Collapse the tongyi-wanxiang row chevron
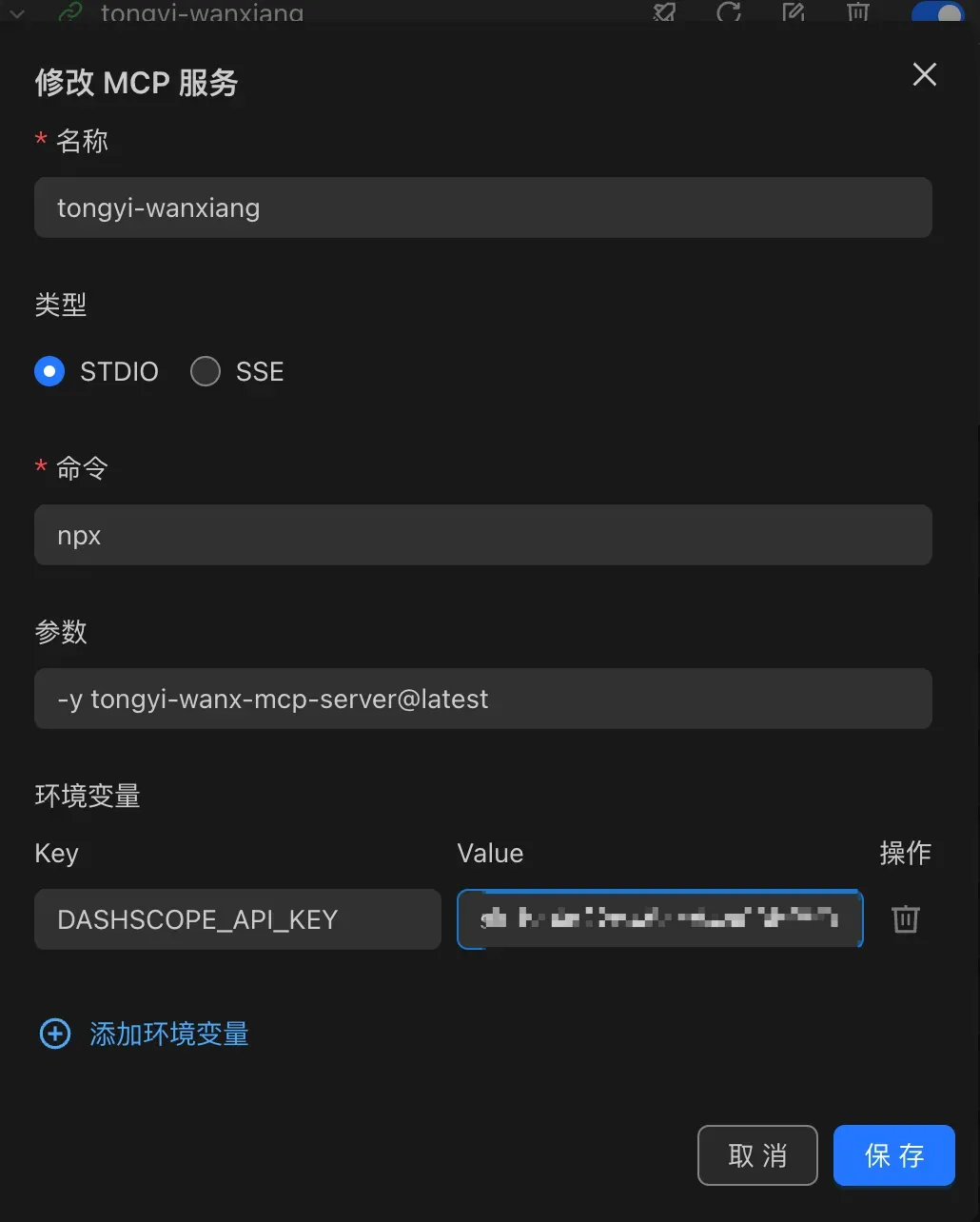 click(x=16, y=13)
